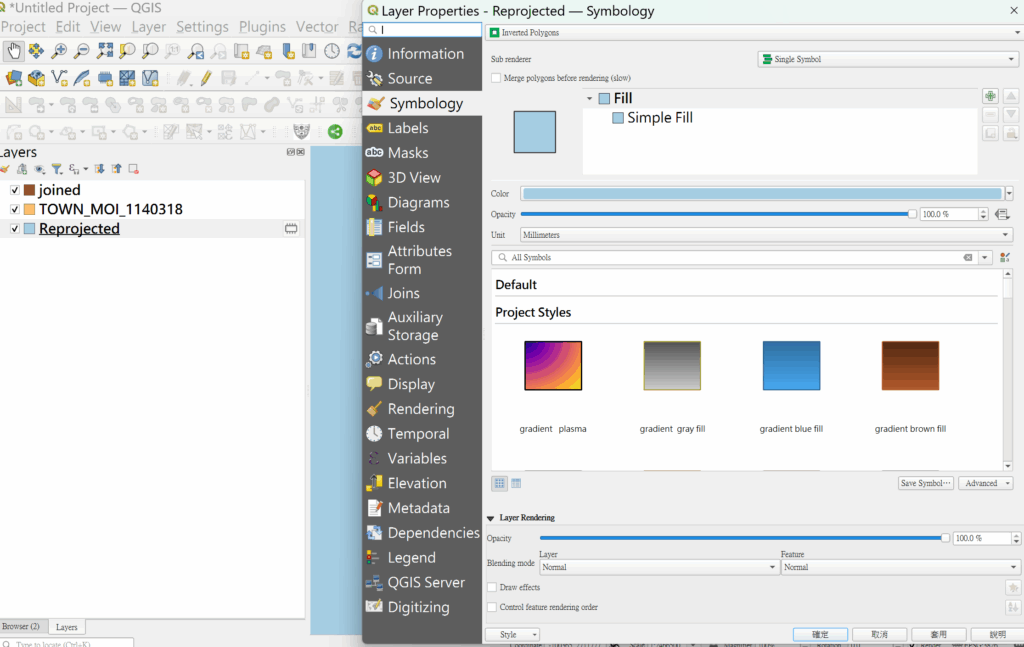
Task: Open the Plugins menu
Action: (262, 27)
